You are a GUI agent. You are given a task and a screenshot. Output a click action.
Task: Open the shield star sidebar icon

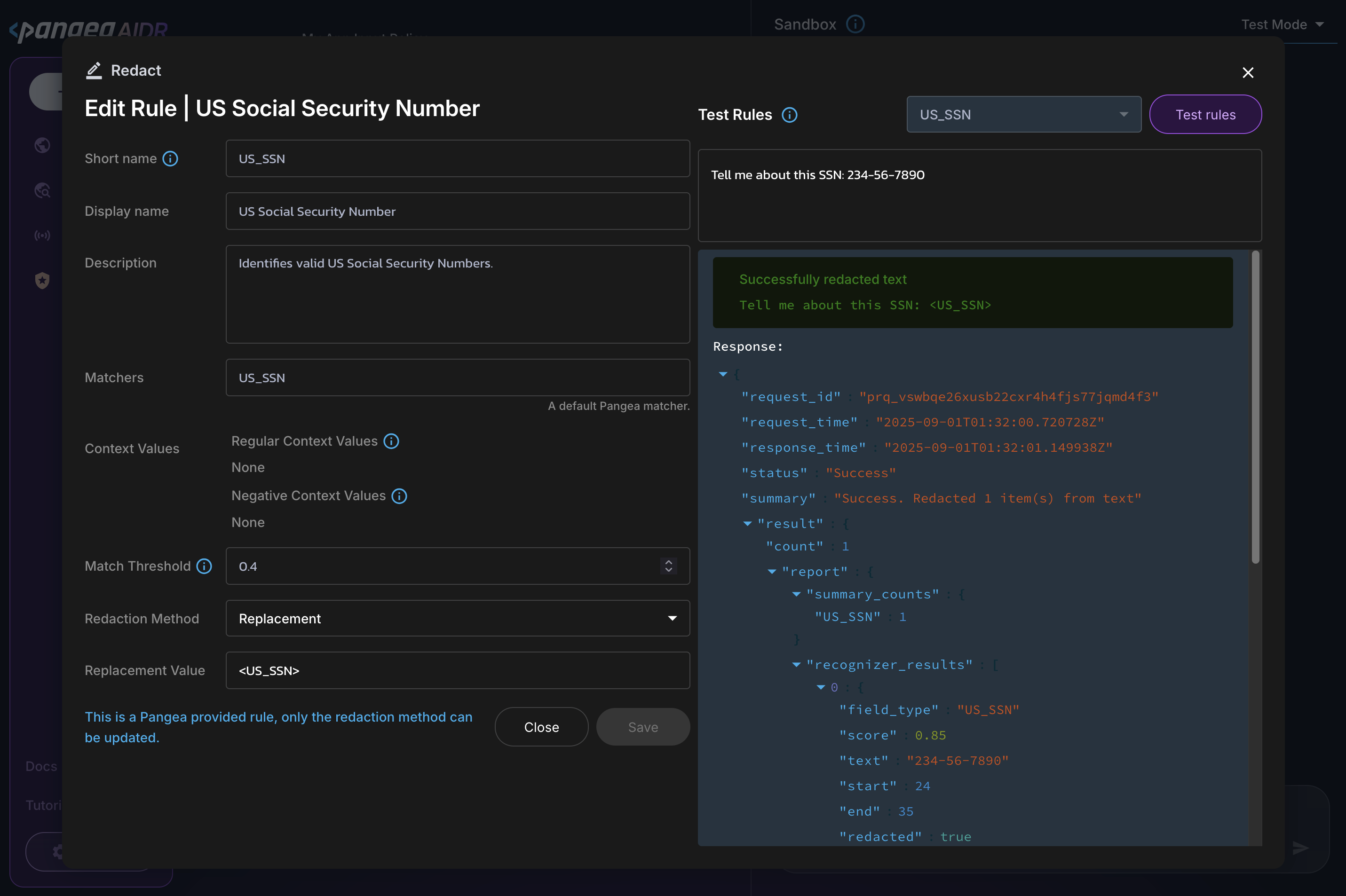tap(42, 281)
